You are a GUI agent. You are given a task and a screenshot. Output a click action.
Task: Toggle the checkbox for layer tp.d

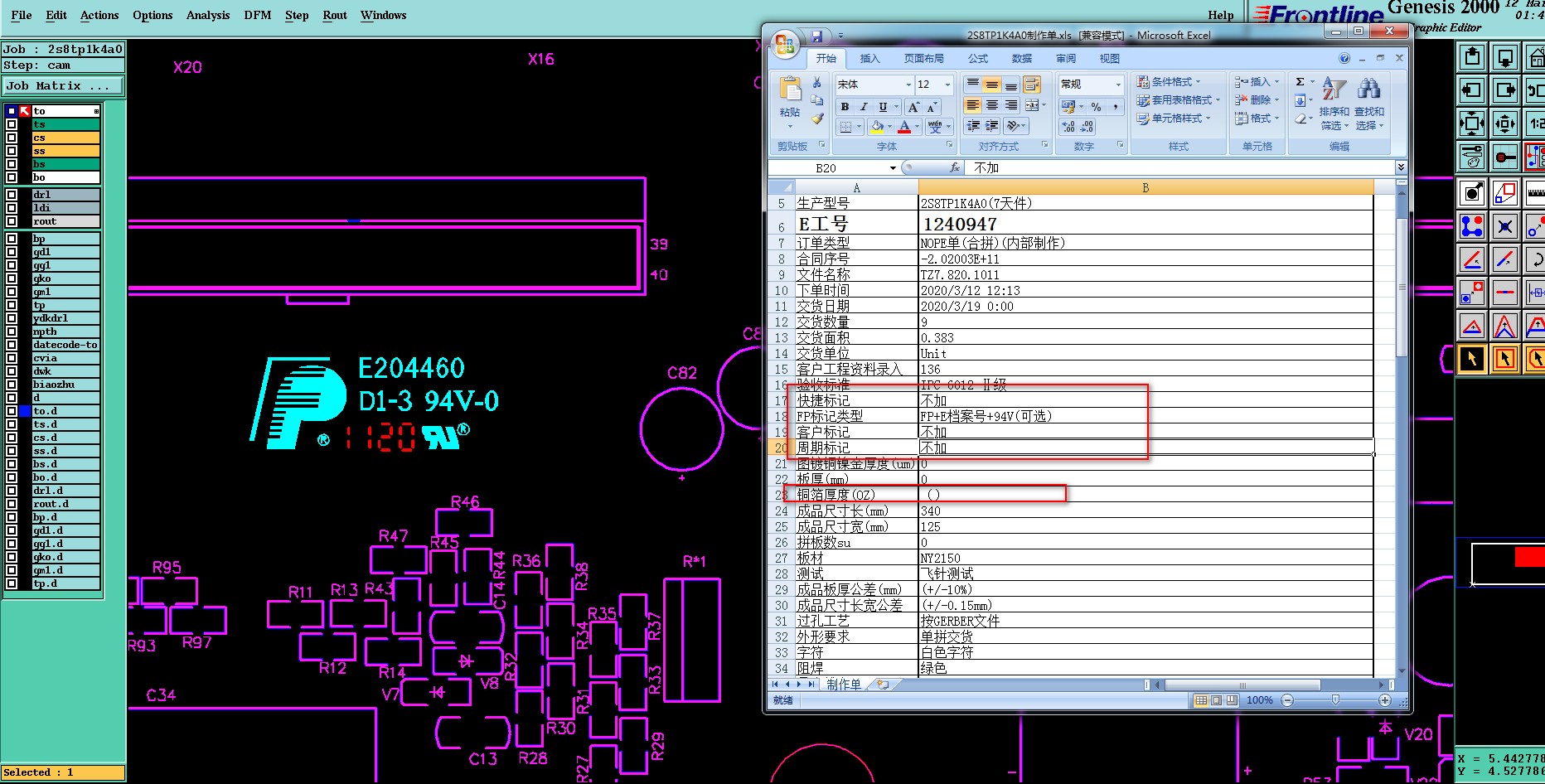click(x=12, y=583)
